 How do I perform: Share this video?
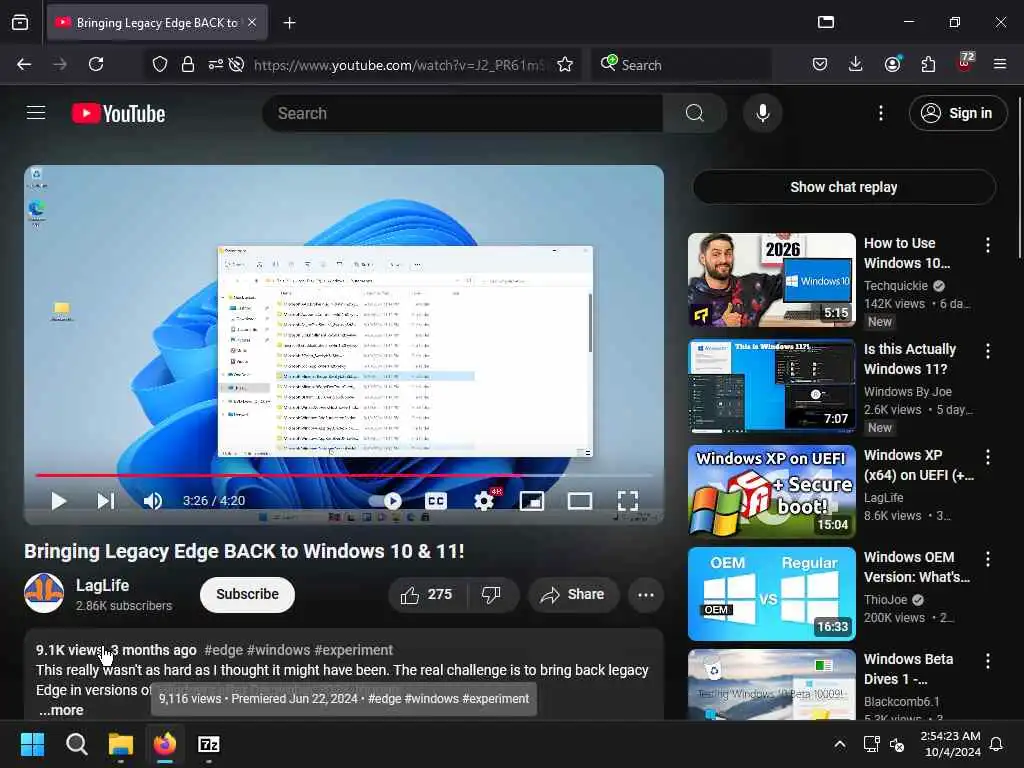tap(573, 594)
